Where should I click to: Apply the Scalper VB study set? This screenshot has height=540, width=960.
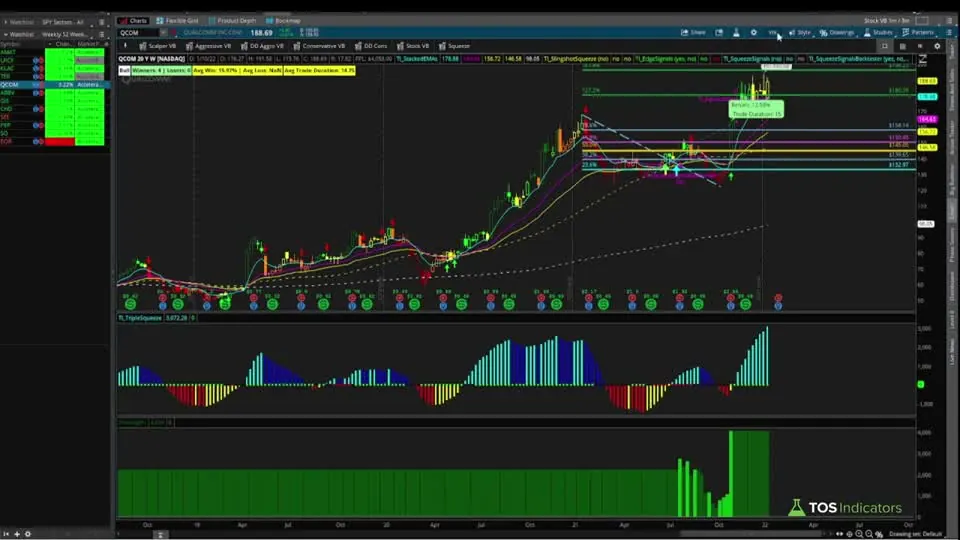pos(157,46)
